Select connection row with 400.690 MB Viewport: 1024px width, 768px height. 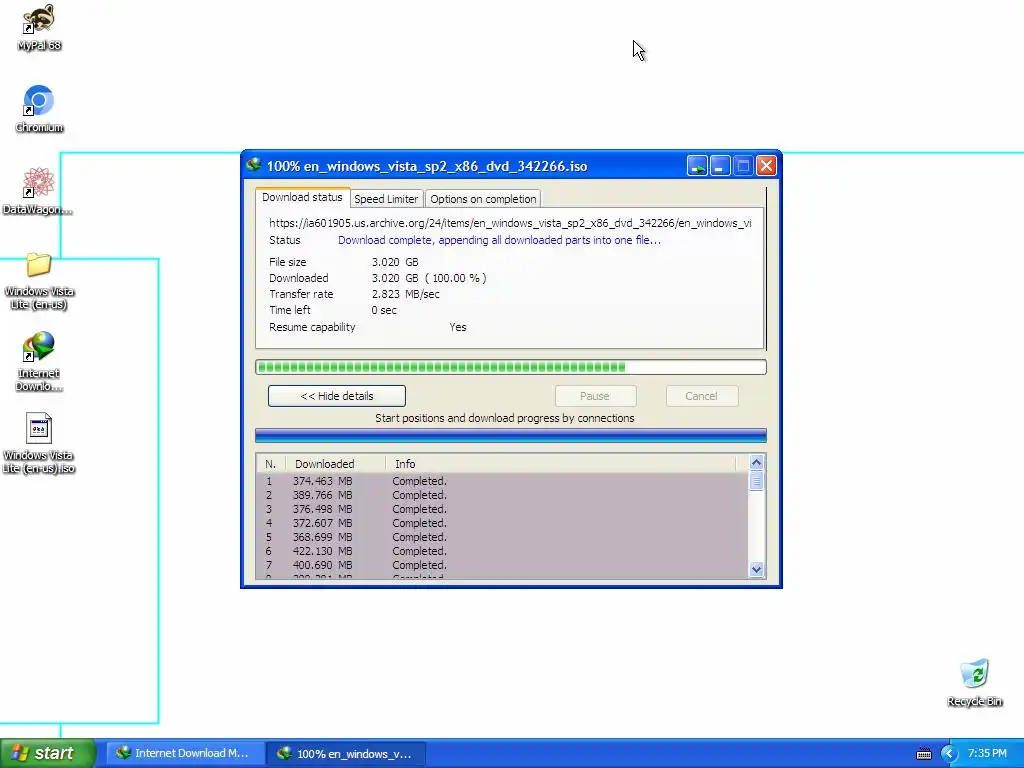tap(502, 565)
